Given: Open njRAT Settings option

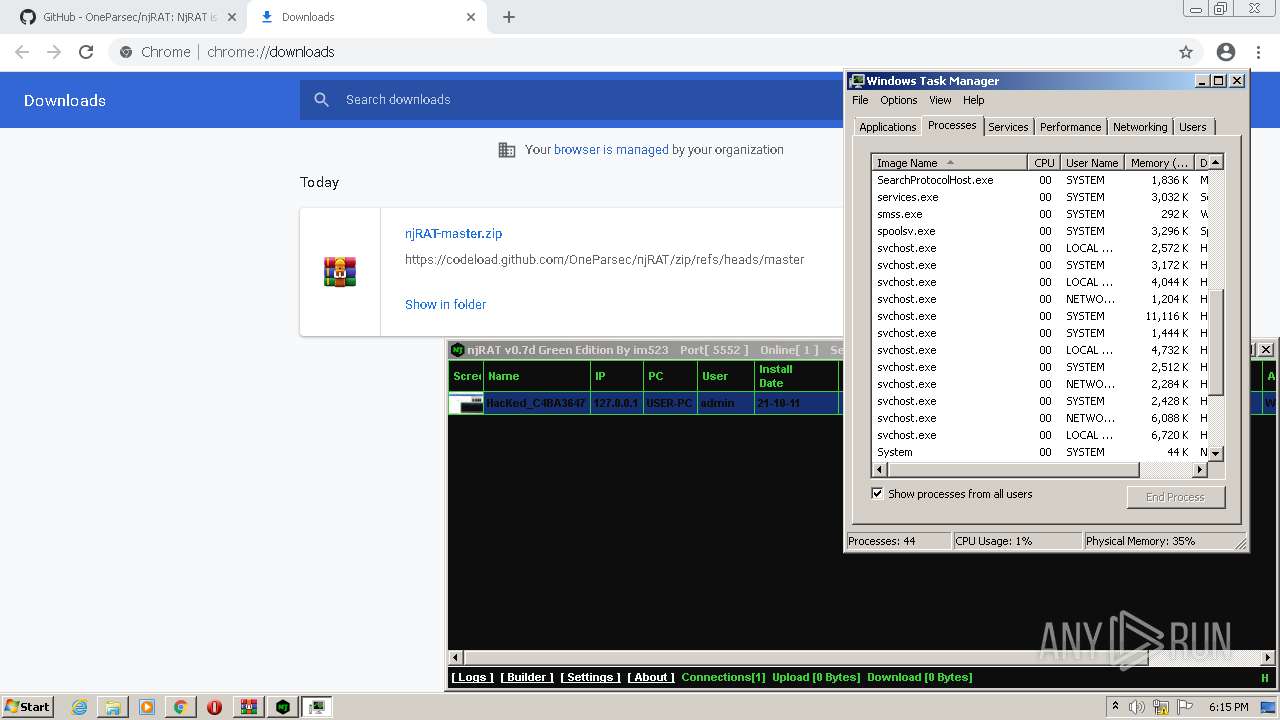Looking at the screenshot, I should click(590, 677).
